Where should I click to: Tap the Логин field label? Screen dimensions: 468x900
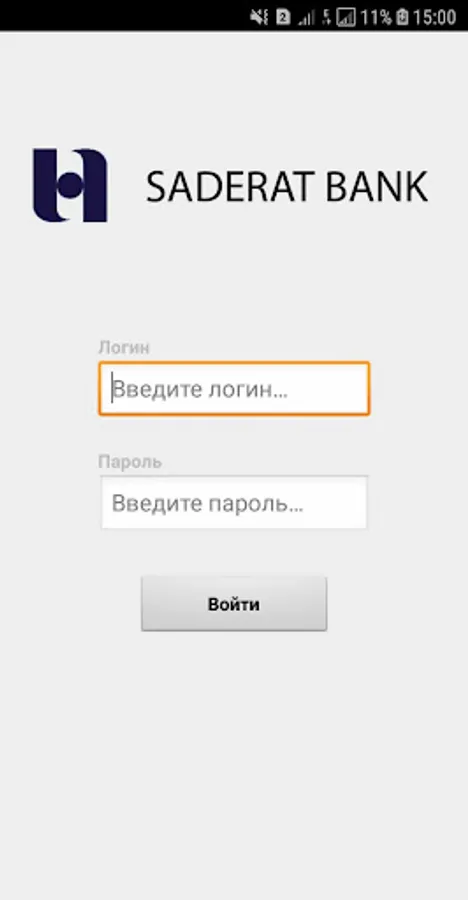[x=124, y=347]
